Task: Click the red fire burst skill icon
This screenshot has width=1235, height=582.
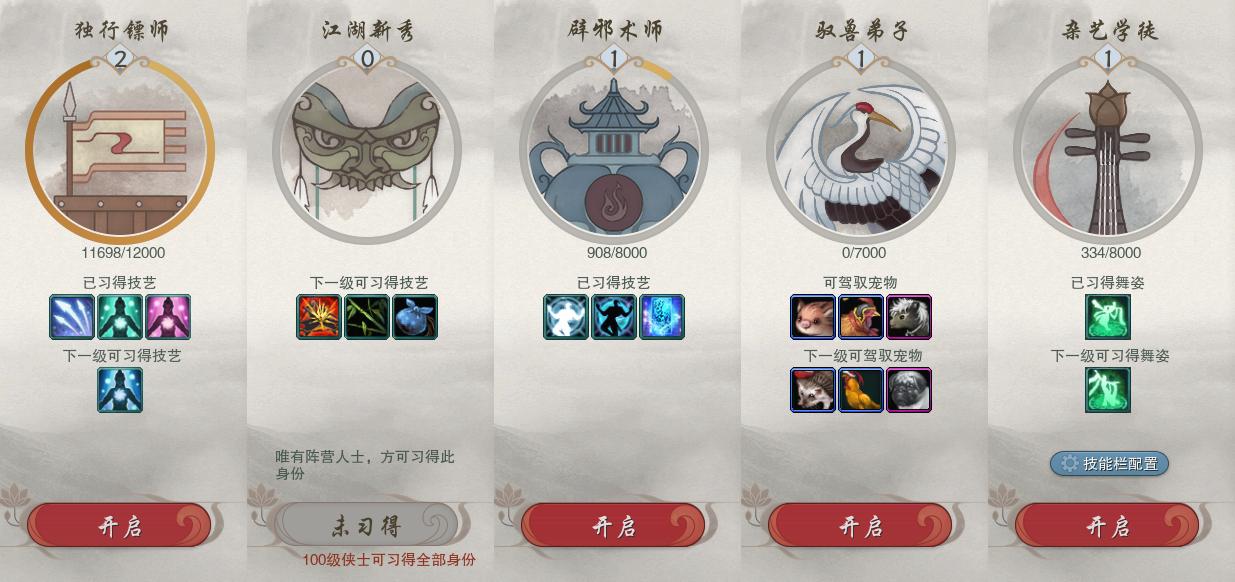Action: tap(319, 317)
